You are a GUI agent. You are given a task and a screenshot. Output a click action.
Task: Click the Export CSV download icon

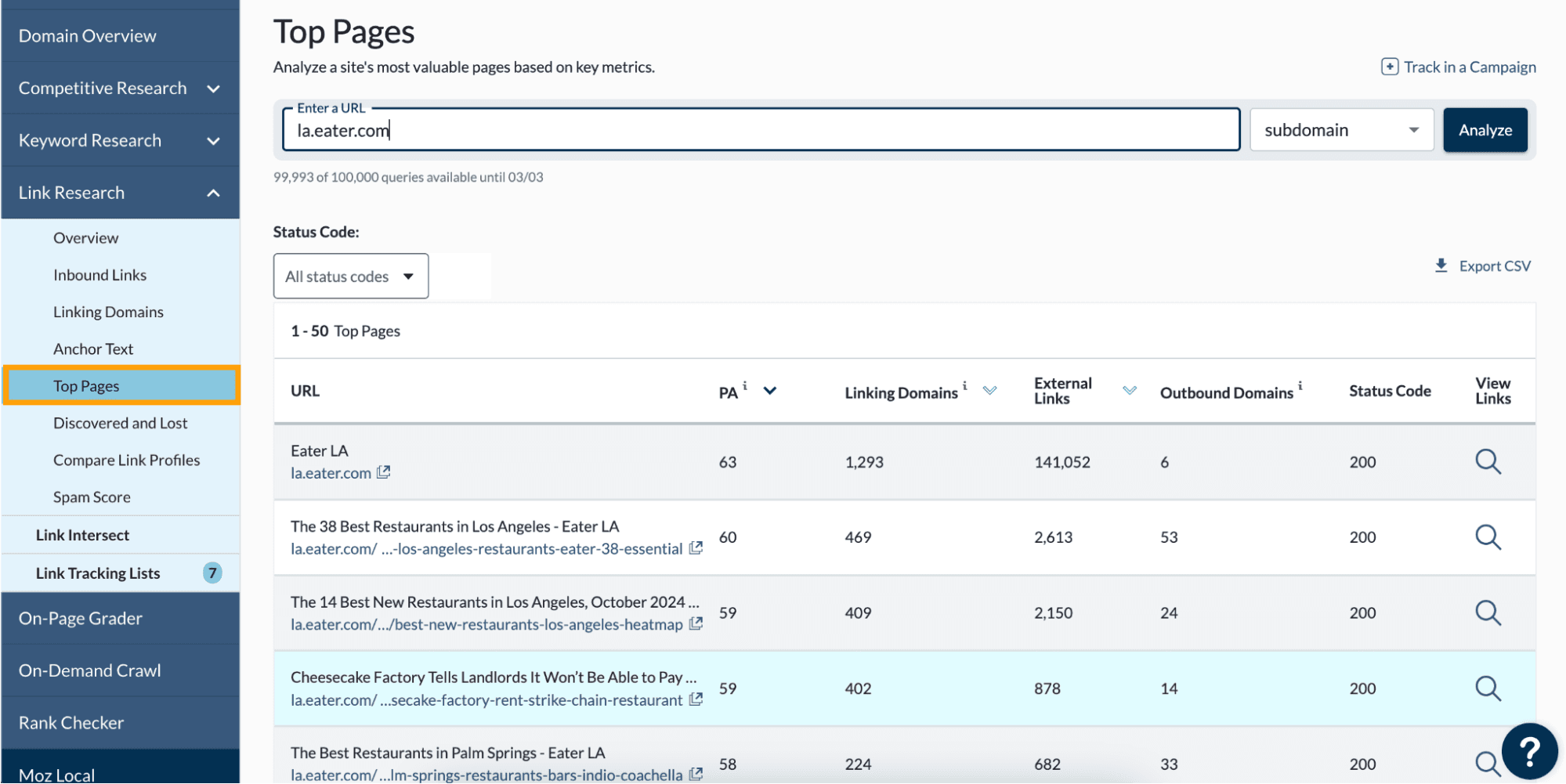(x=1441, y=266)
